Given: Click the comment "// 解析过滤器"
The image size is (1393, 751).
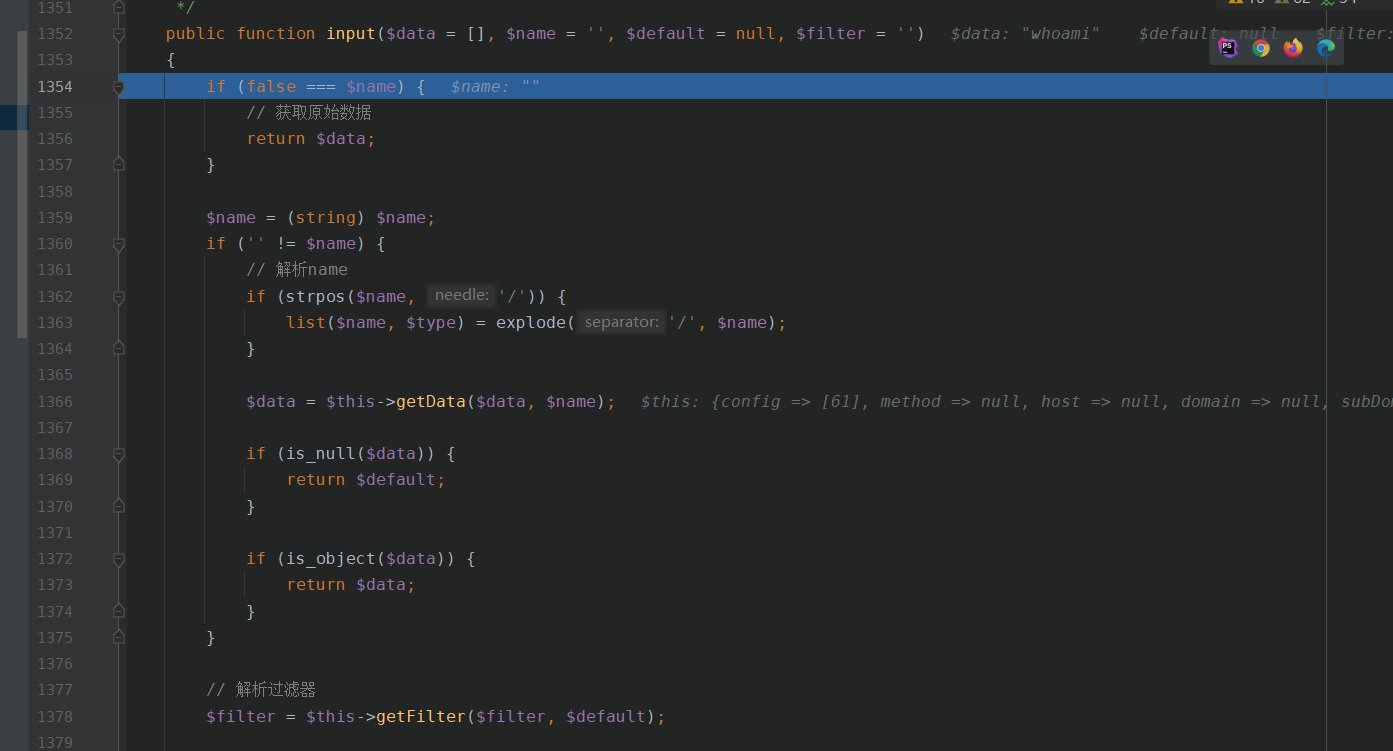Looking at the screenshot, I should 261,690.
